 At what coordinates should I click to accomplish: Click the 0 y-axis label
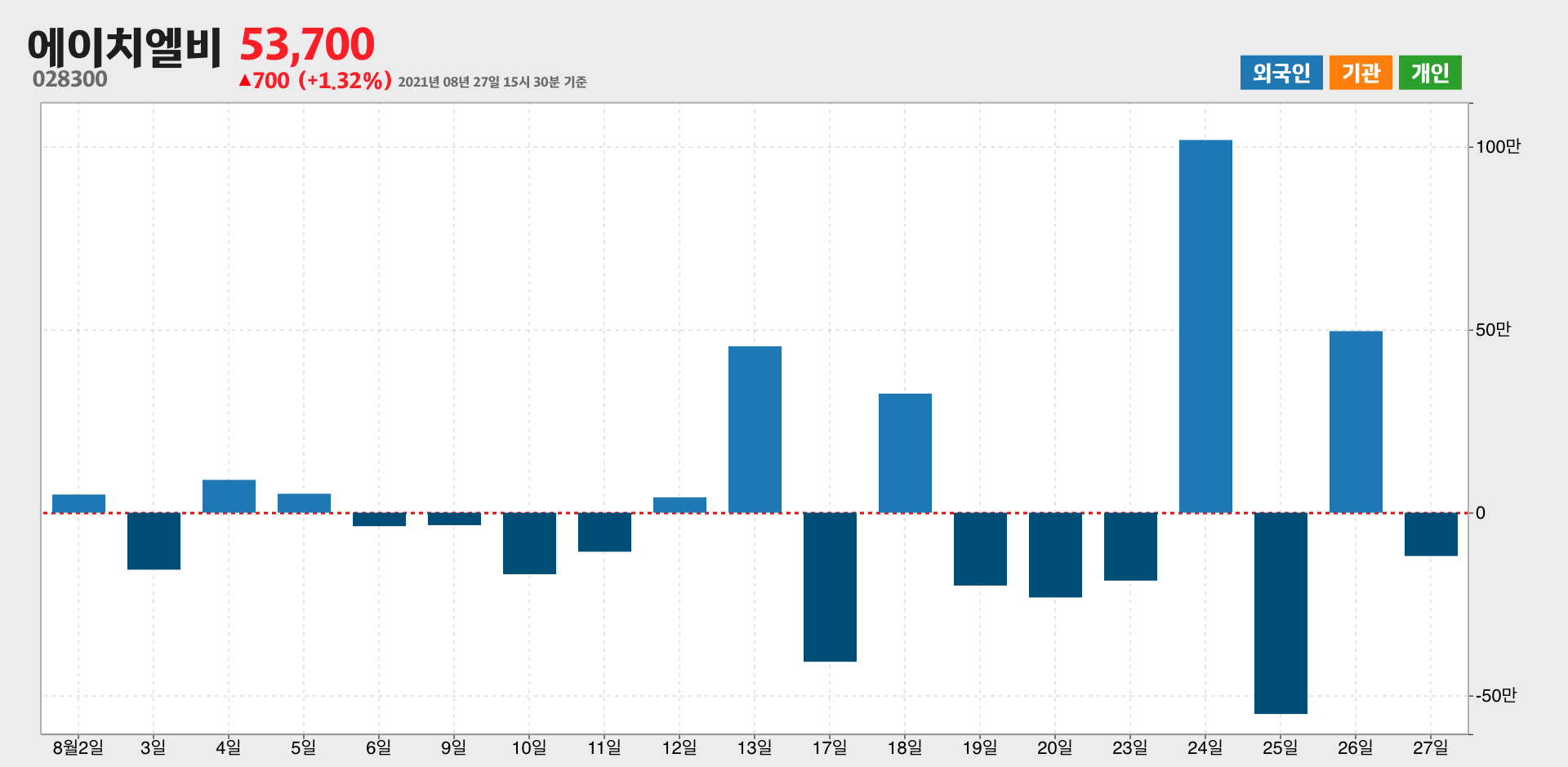tap(1480, 513)
